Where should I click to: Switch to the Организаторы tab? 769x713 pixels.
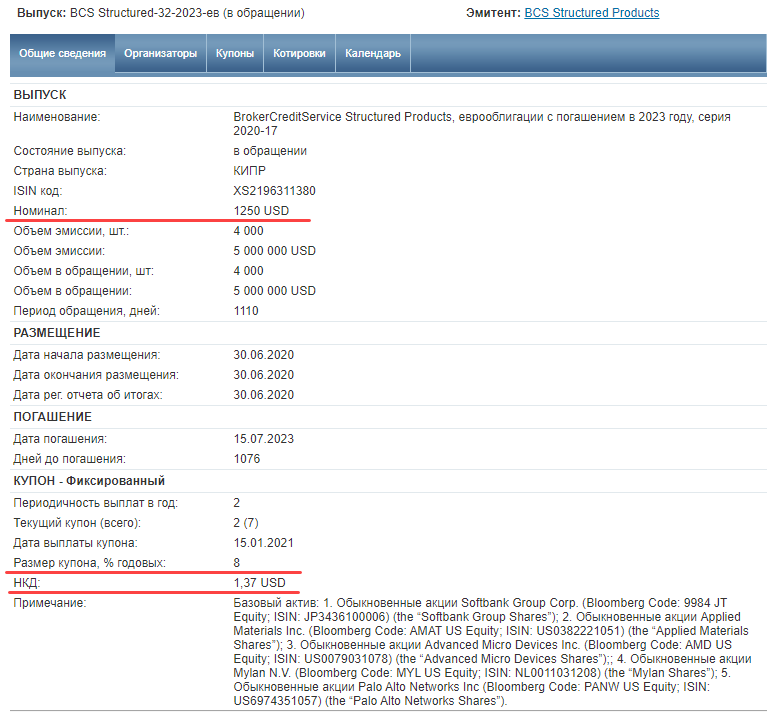click(160, 54)
